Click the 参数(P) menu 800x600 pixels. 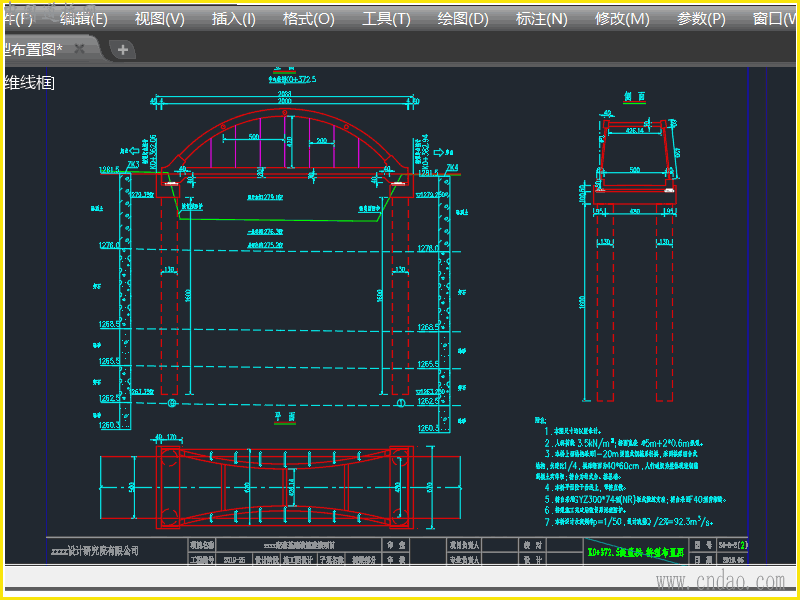coord(701,19)
